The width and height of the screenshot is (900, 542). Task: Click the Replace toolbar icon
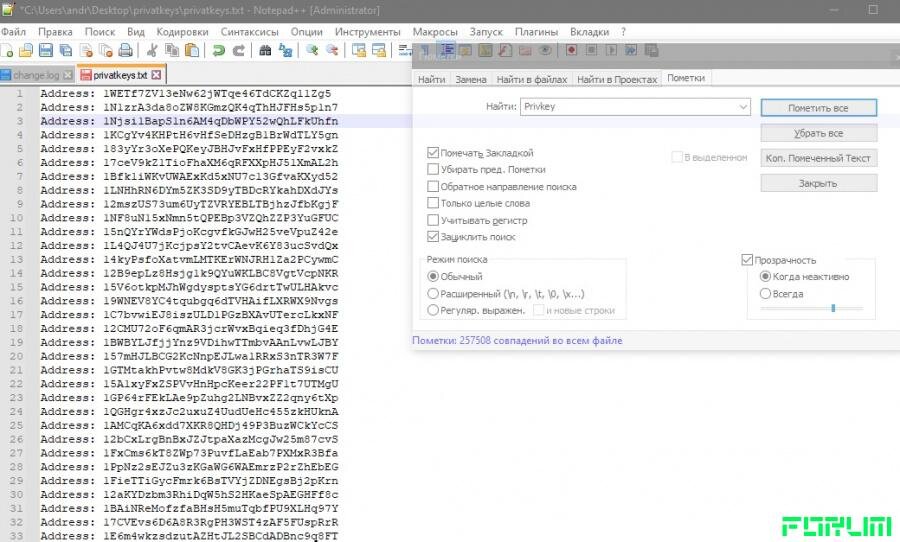point(285,51)
